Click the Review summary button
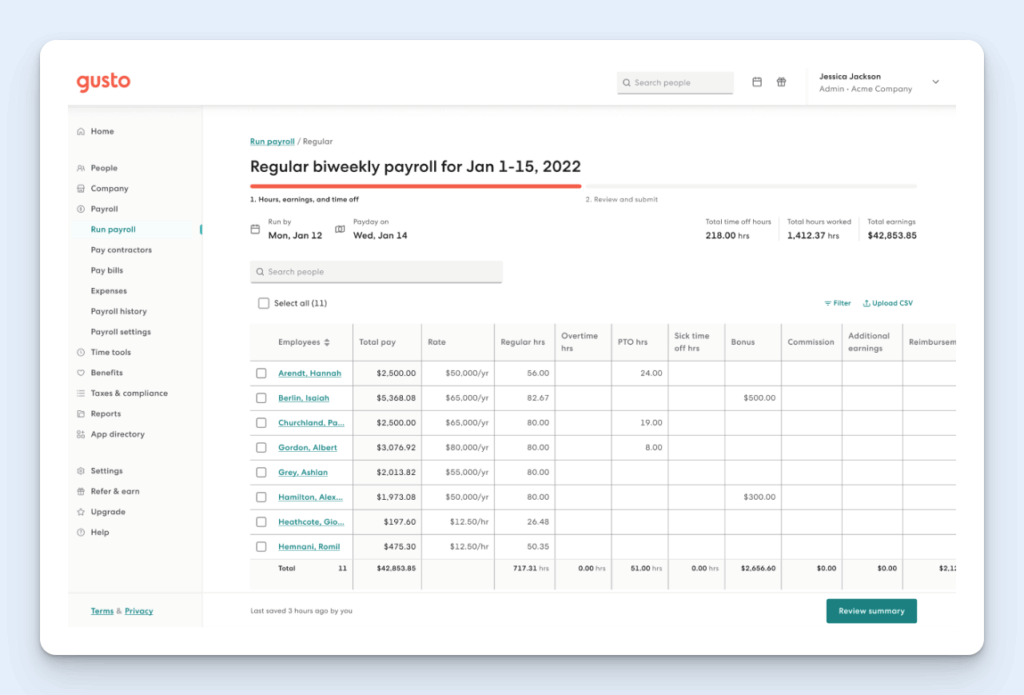Screen dimensions: 1024x695 [871, 610]
